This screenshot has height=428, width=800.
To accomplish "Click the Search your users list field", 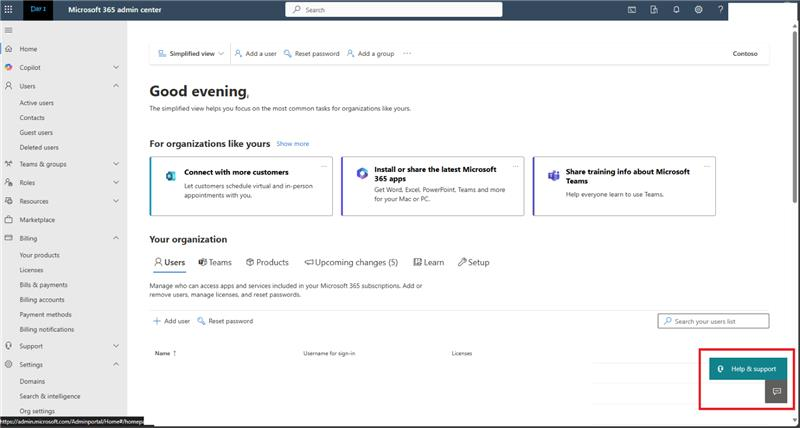I will click(713, 321).
